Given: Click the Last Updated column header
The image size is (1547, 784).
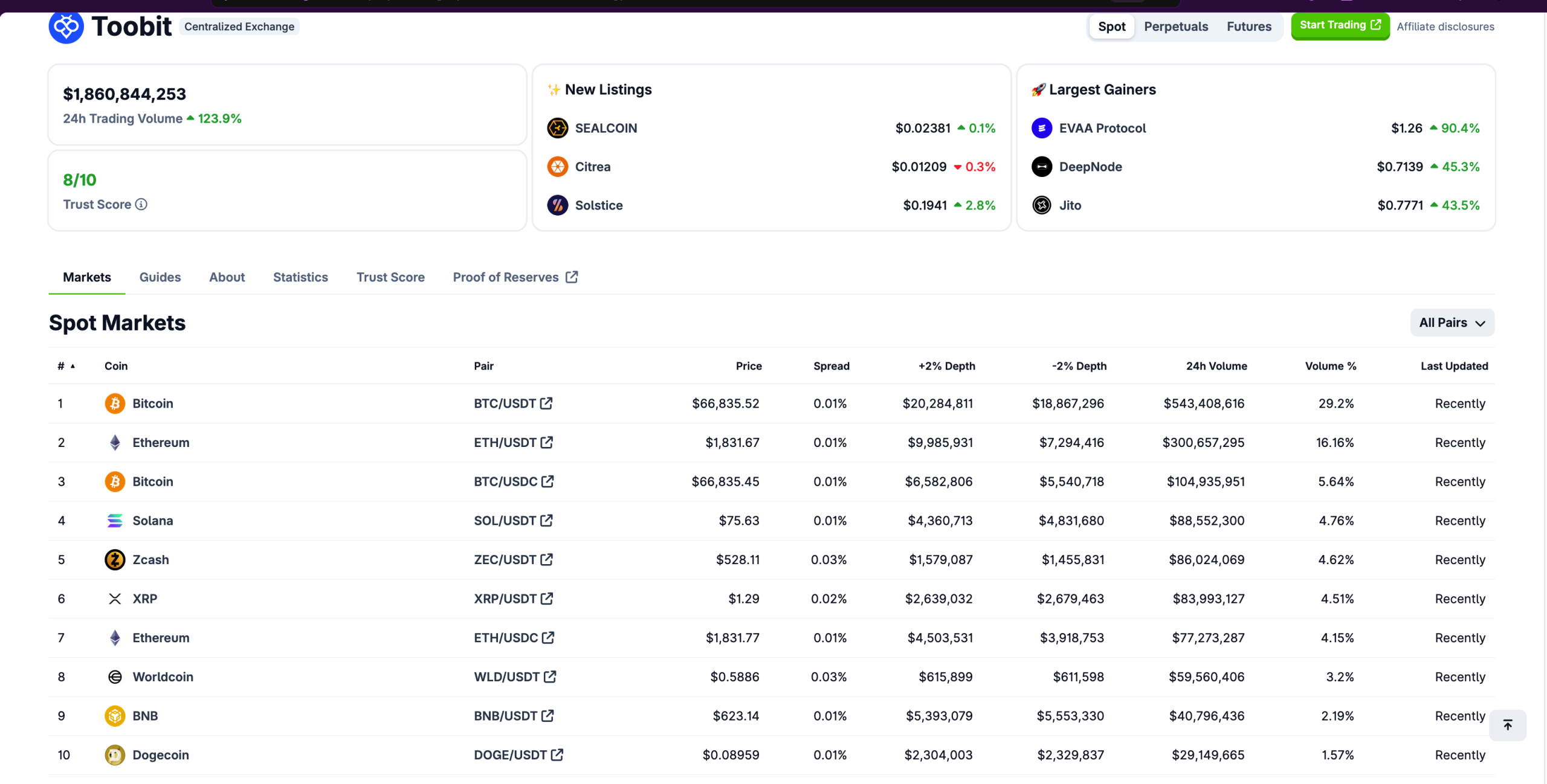Looking at the screenshot, I should point(1455,366).
